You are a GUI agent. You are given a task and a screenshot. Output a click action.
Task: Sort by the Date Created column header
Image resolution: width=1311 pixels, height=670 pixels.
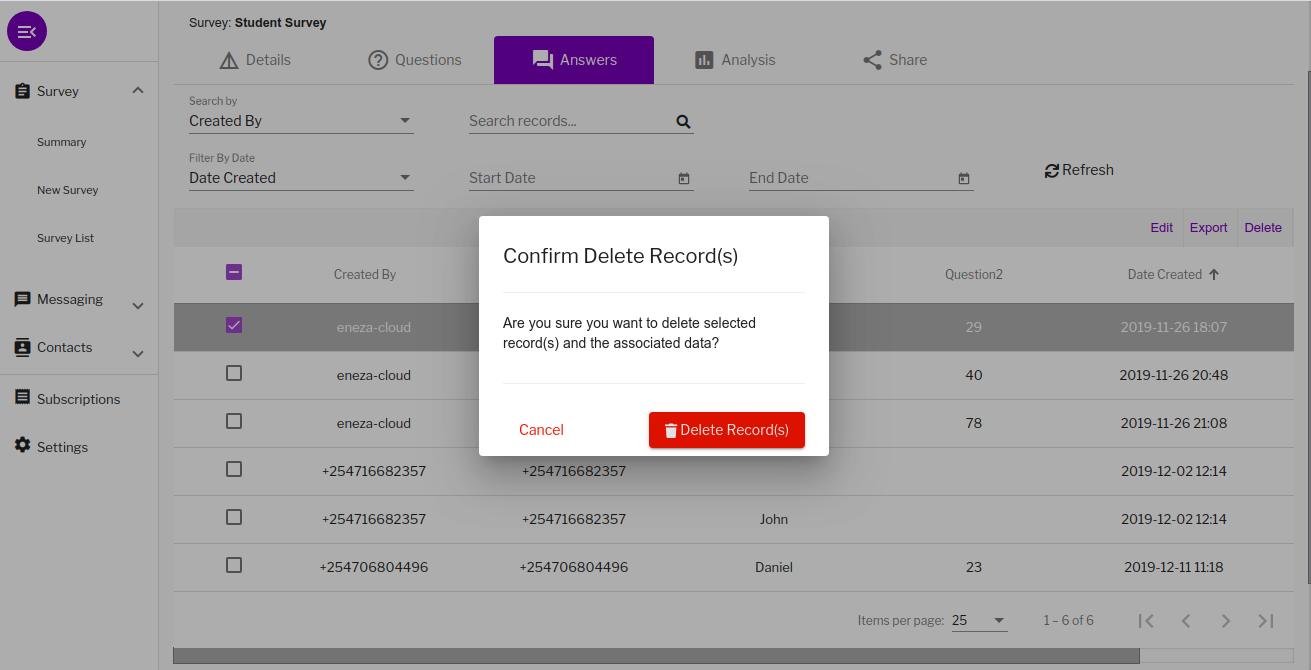click(1165, 274)
